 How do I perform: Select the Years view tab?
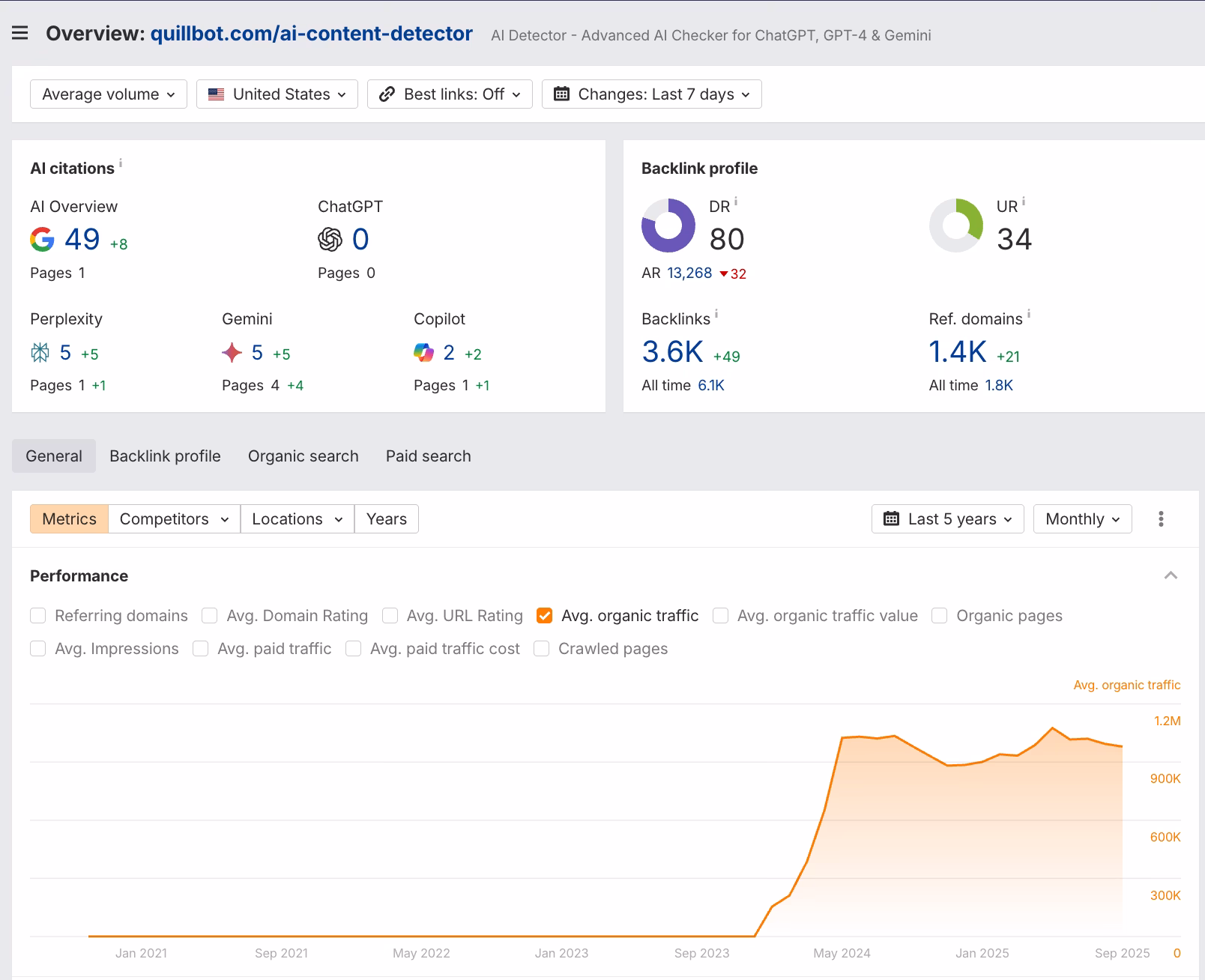(387, 518)
